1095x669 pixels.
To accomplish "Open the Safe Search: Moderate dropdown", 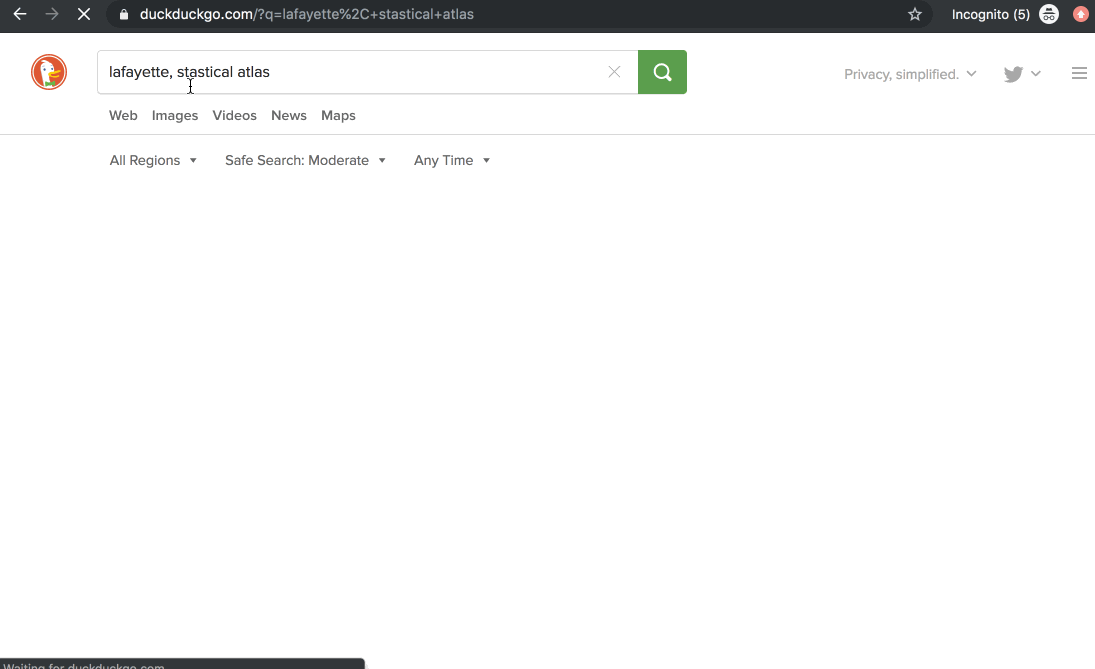I will pos(305,161).
